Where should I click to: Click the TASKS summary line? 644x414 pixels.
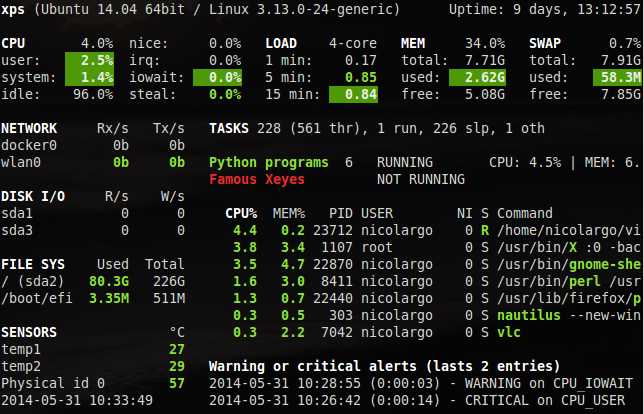pos(377,128)
